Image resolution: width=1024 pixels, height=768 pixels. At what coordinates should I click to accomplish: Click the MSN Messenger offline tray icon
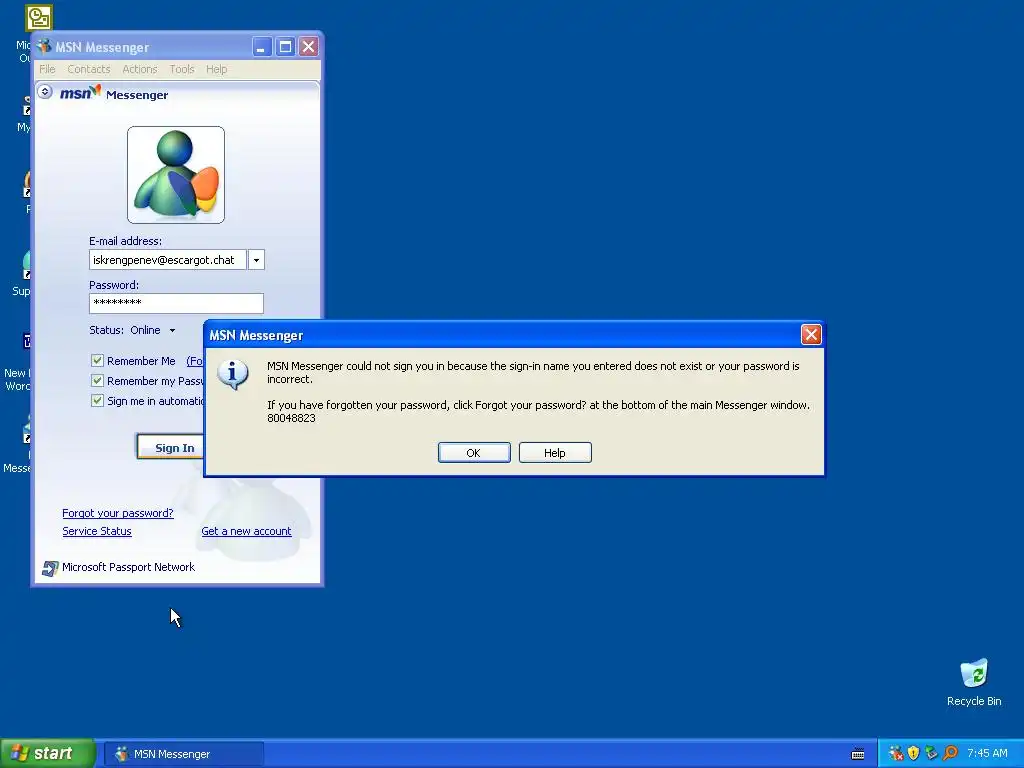tap(896, 754)
